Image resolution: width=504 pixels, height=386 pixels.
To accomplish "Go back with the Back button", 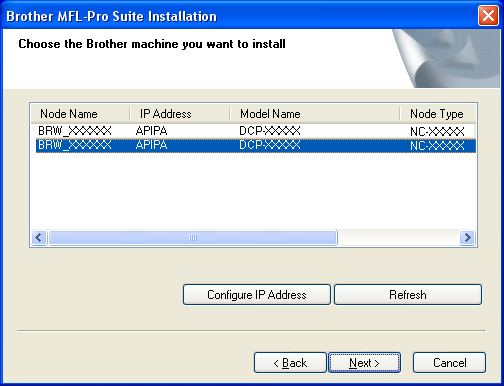I will (x=290, y=362).
